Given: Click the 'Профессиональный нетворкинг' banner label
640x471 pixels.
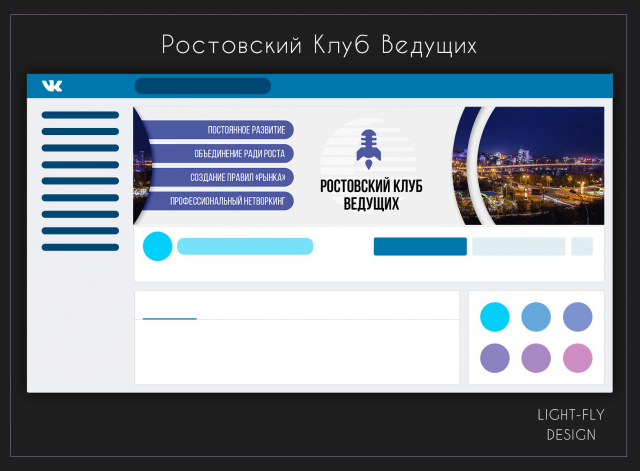Looking at the screenshot, I should tap(227, 201).
